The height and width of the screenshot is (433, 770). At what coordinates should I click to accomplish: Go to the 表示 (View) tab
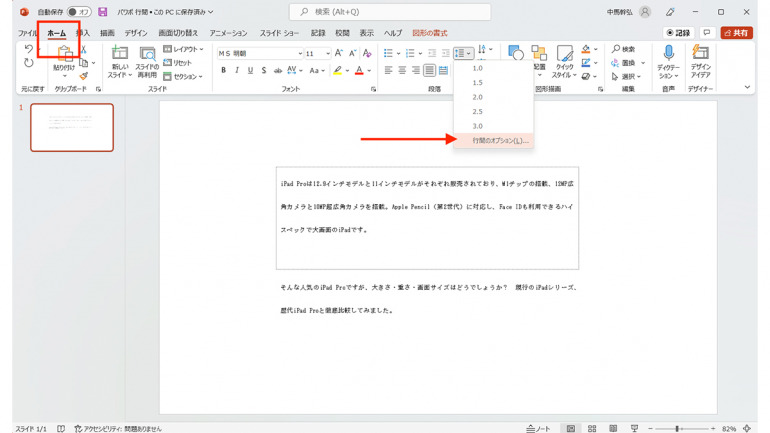[x=366, y=33]
